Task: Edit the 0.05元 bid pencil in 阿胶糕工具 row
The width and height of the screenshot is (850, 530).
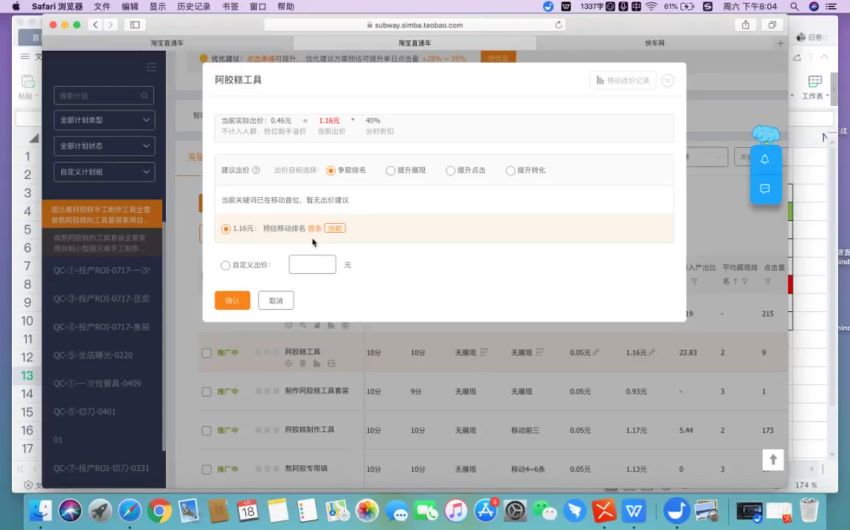Action: 596,352
